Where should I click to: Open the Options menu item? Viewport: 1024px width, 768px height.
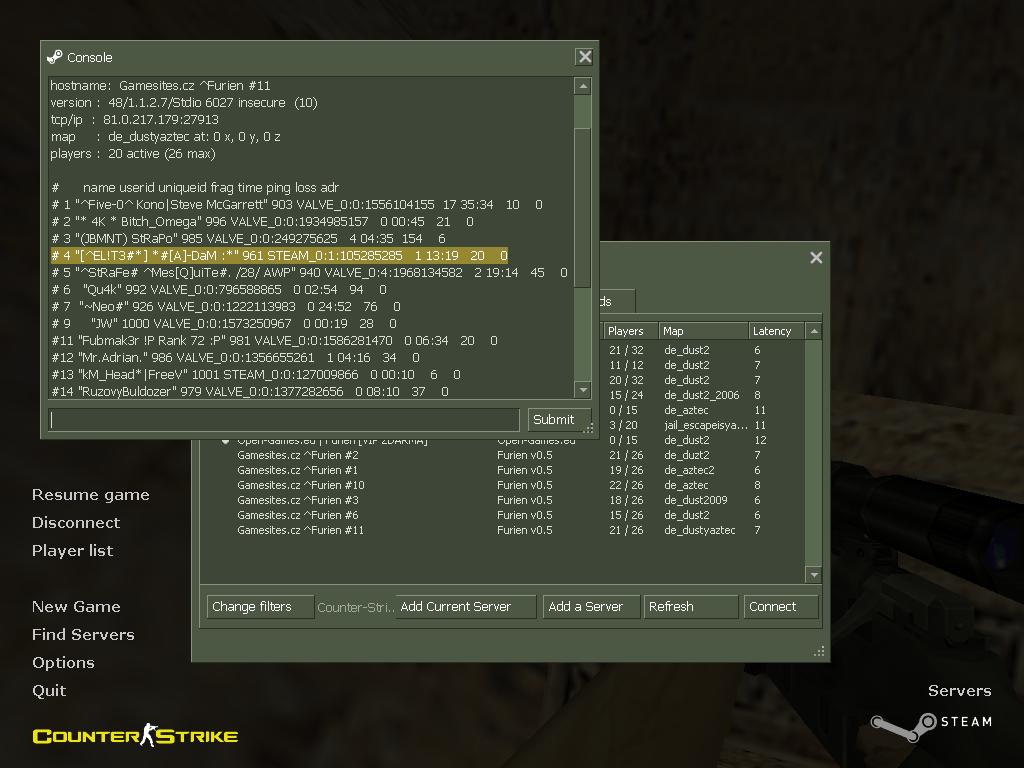[x=63, y=662]
